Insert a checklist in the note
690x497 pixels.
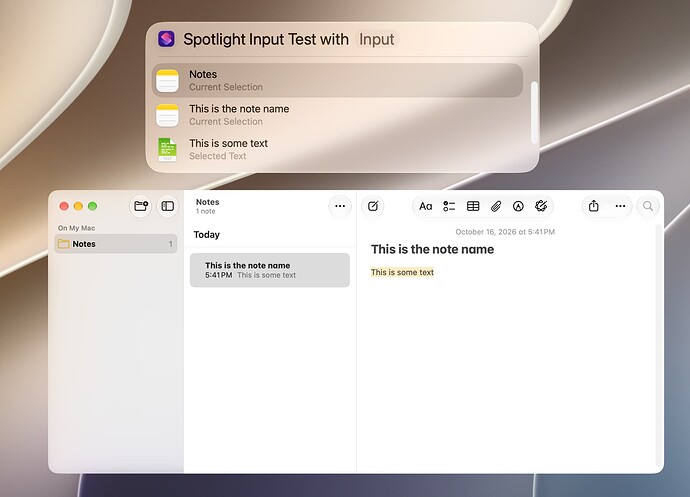point(449,206)
